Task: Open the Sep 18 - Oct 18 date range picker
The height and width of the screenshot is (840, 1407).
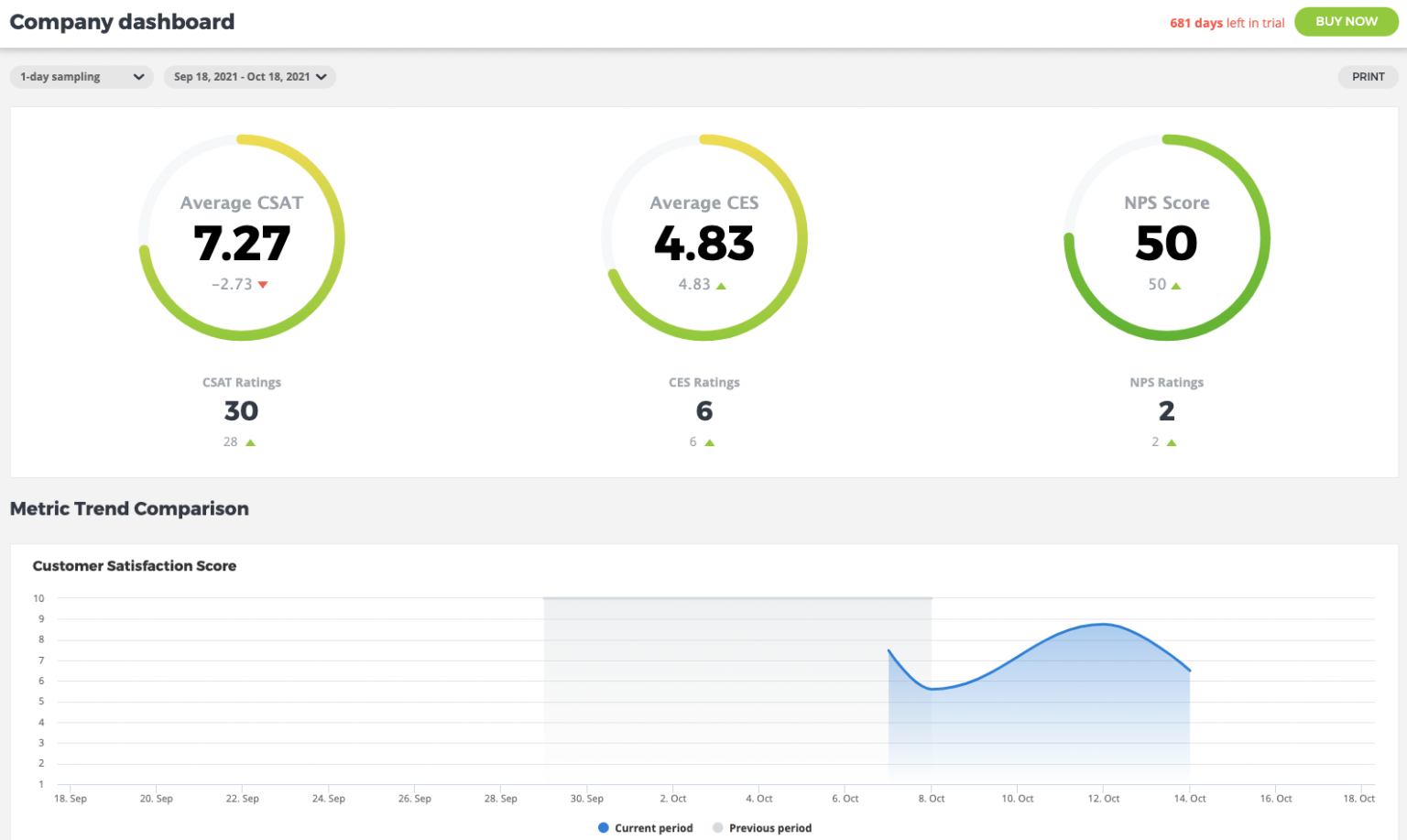Action: tap(249, 77)
